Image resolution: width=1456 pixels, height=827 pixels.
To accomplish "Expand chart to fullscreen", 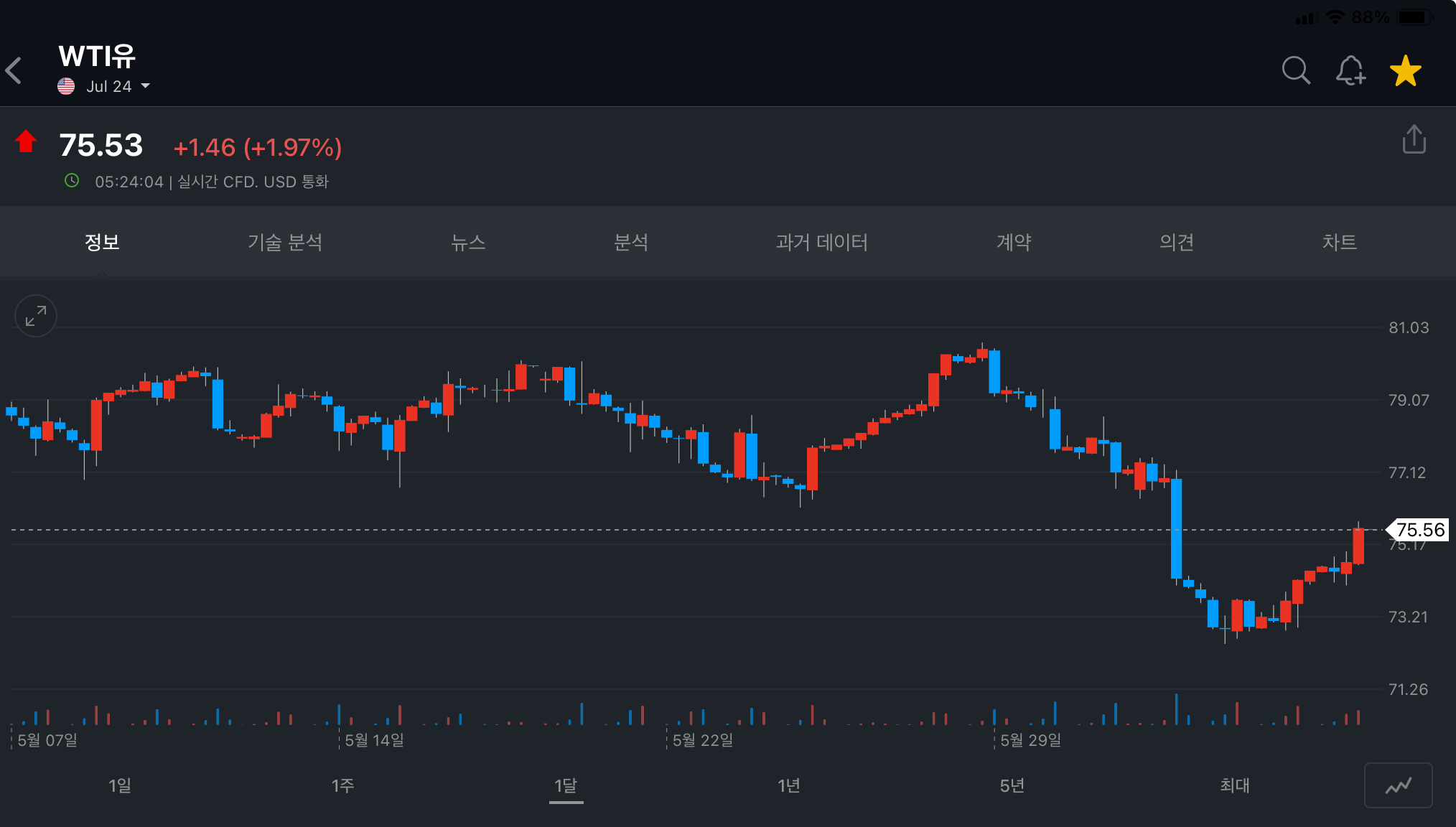I will (36, 316).
